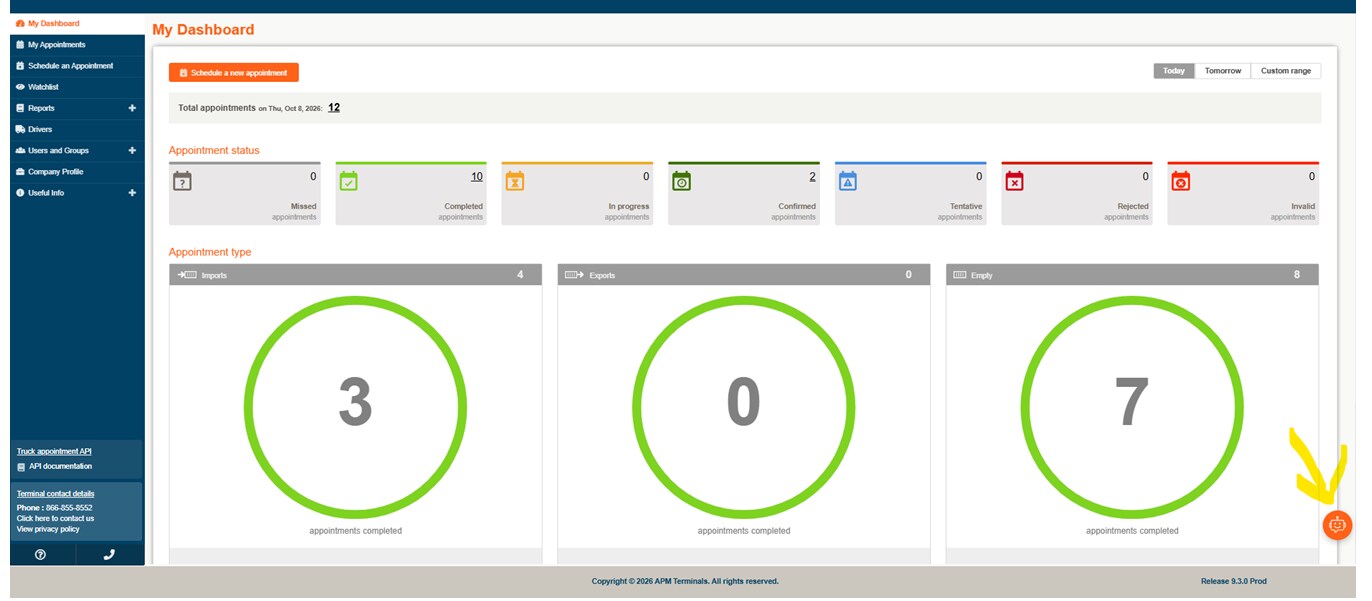Open the orange chatbot assistant button
Screen dimensions: 1372x601
point(1337,525)
